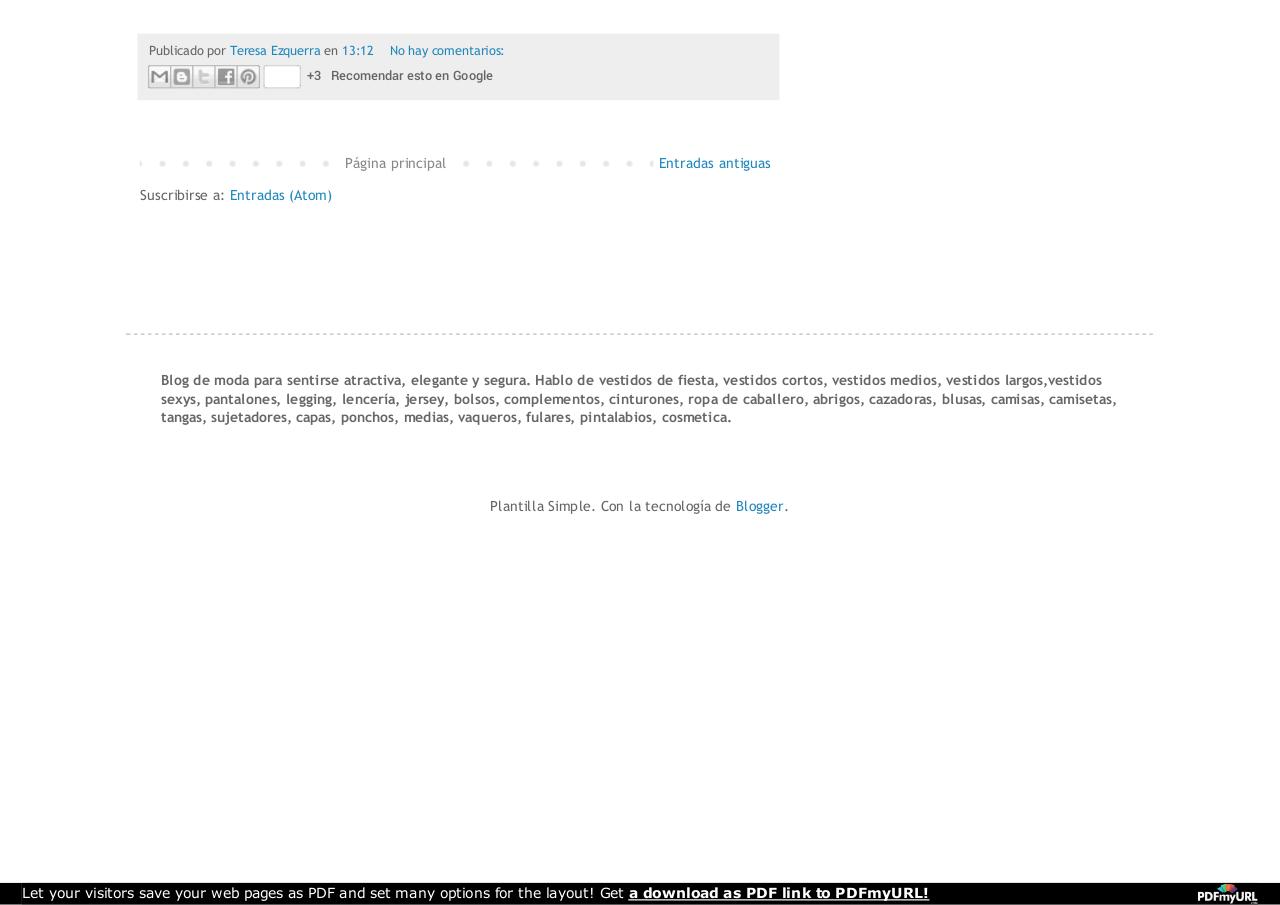Image resolution: width=1280 pixels, height=905 pixels.
Task: Click the dotted divider line above the footer
Action: tap(639, 334)
